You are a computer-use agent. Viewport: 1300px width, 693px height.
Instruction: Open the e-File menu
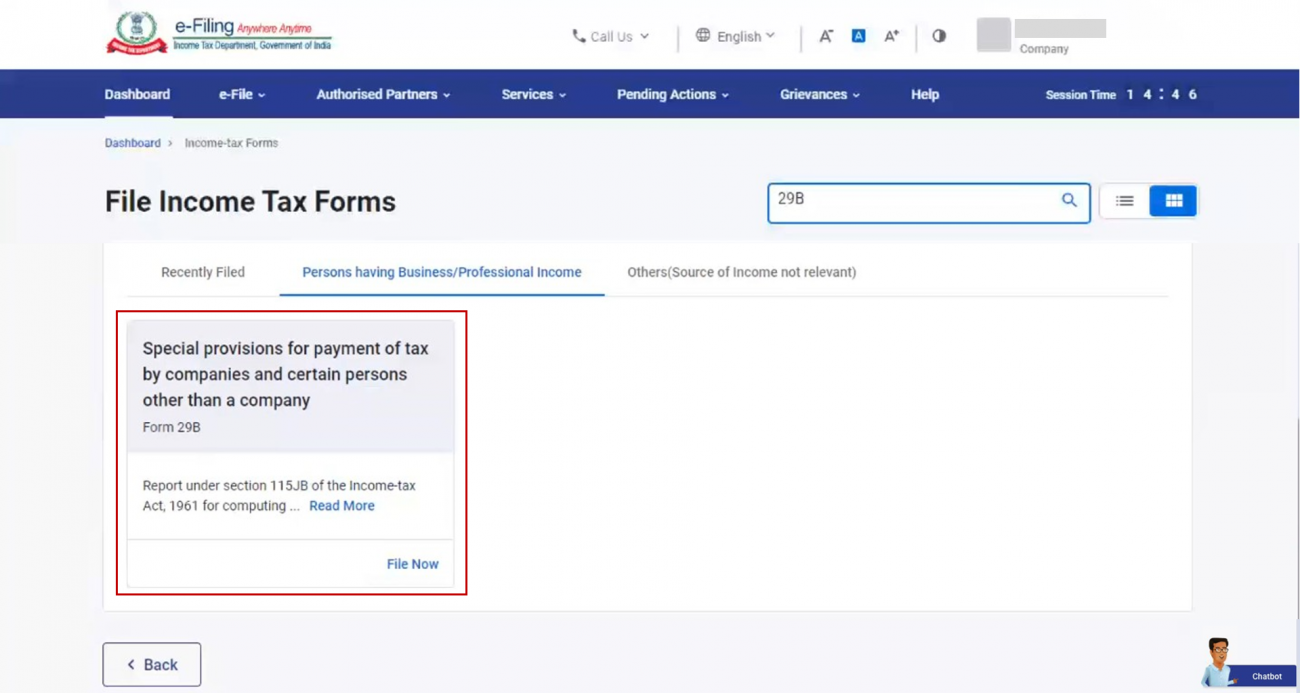[x=240, y=94]
